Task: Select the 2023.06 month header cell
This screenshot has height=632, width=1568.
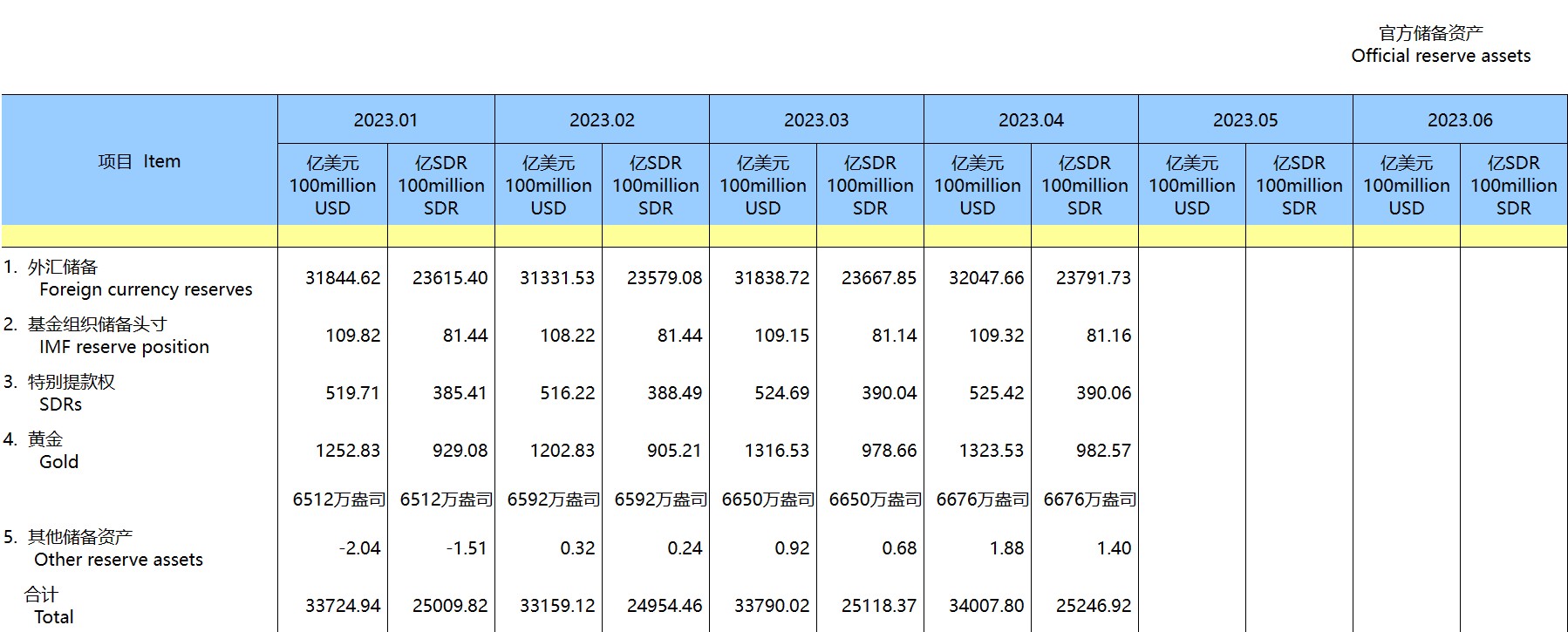Action: (x=1460, y=120)
